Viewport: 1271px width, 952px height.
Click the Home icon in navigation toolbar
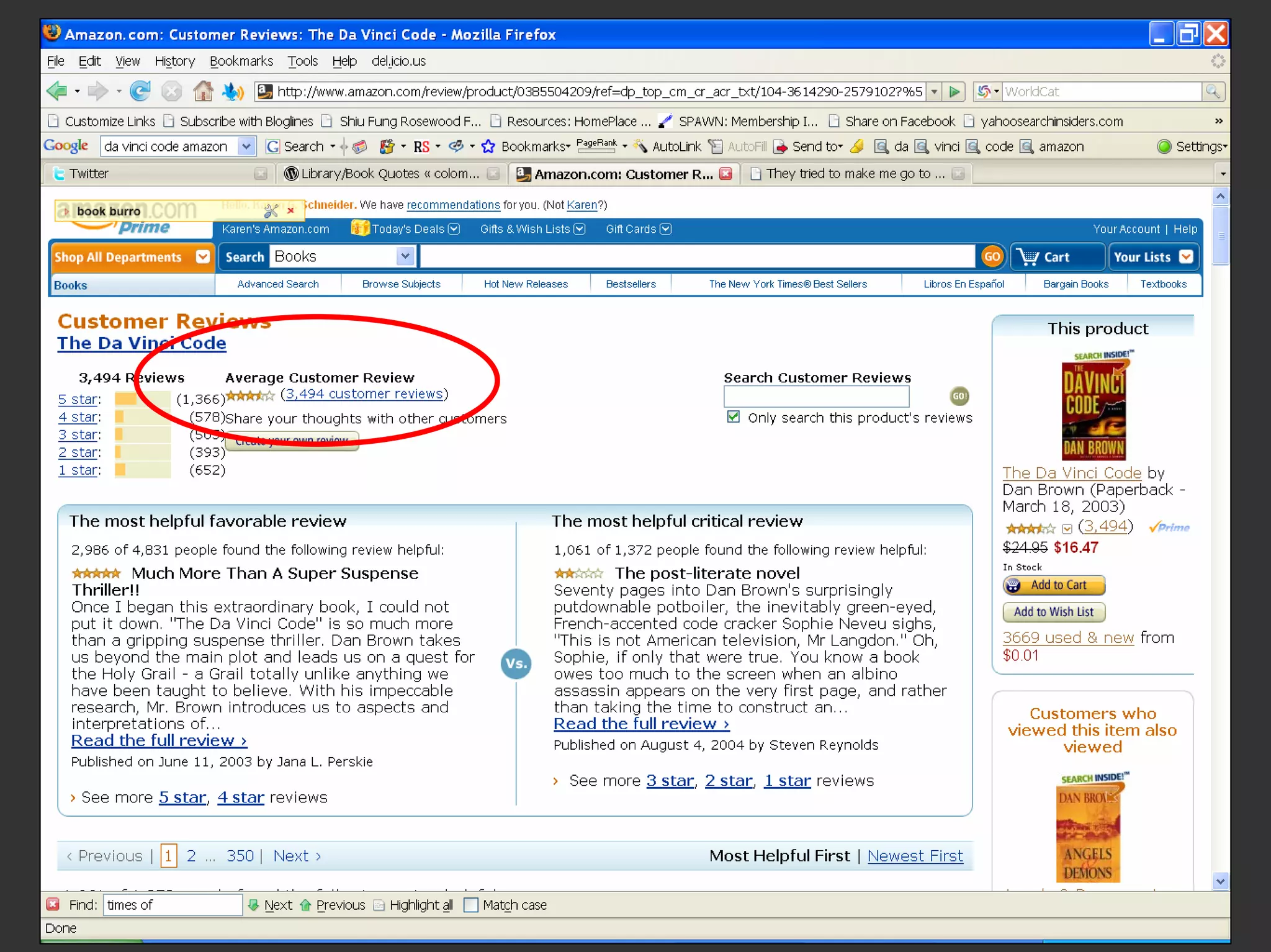tap(203, 92)
